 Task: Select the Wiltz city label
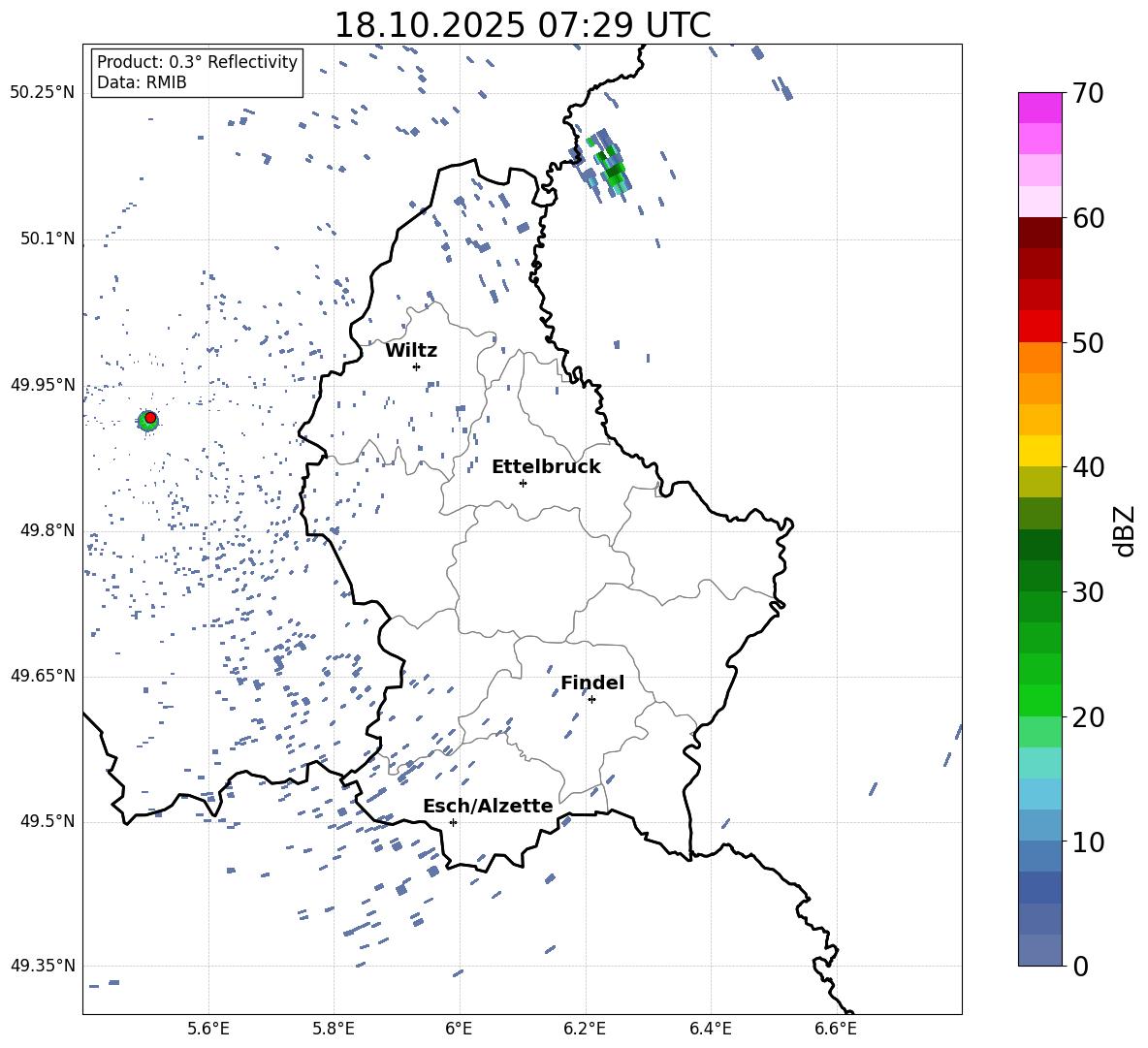411,350
